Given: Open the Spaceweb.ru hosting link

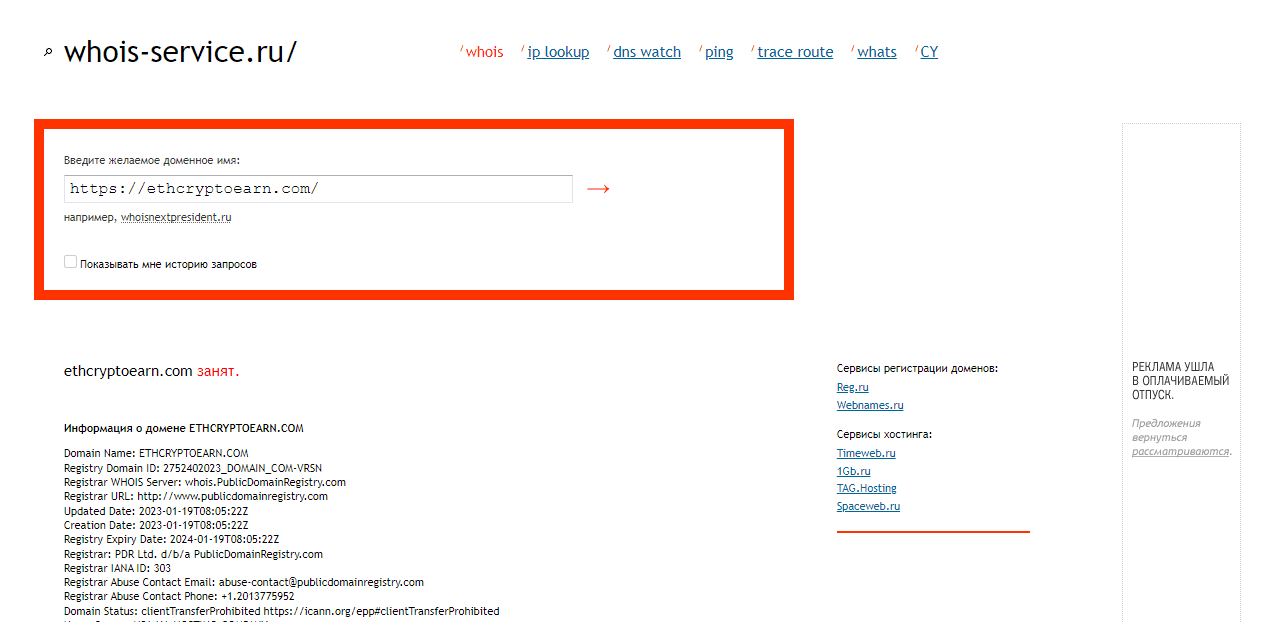Looking at the screenshot, I should (868, 506).
